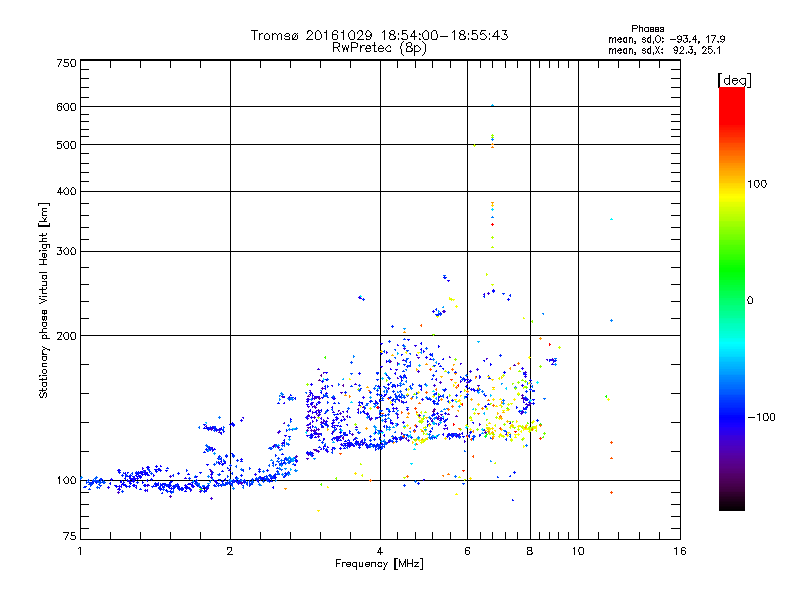Click the 'Frequency [MHz]' axis title

point(379,564)
